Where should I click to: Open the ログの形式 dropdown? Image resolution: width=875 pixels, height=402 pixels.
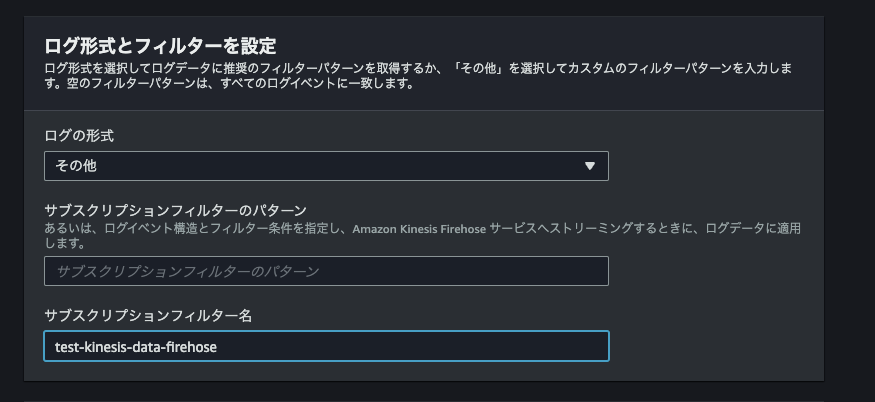click(326, 166)
